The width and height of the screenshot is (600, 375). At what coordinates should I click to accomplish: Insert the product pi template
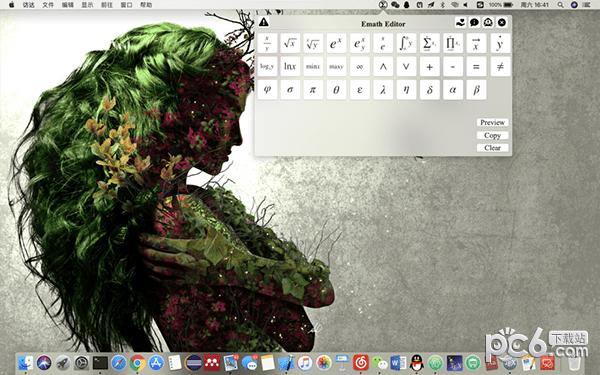click(453, 43)
